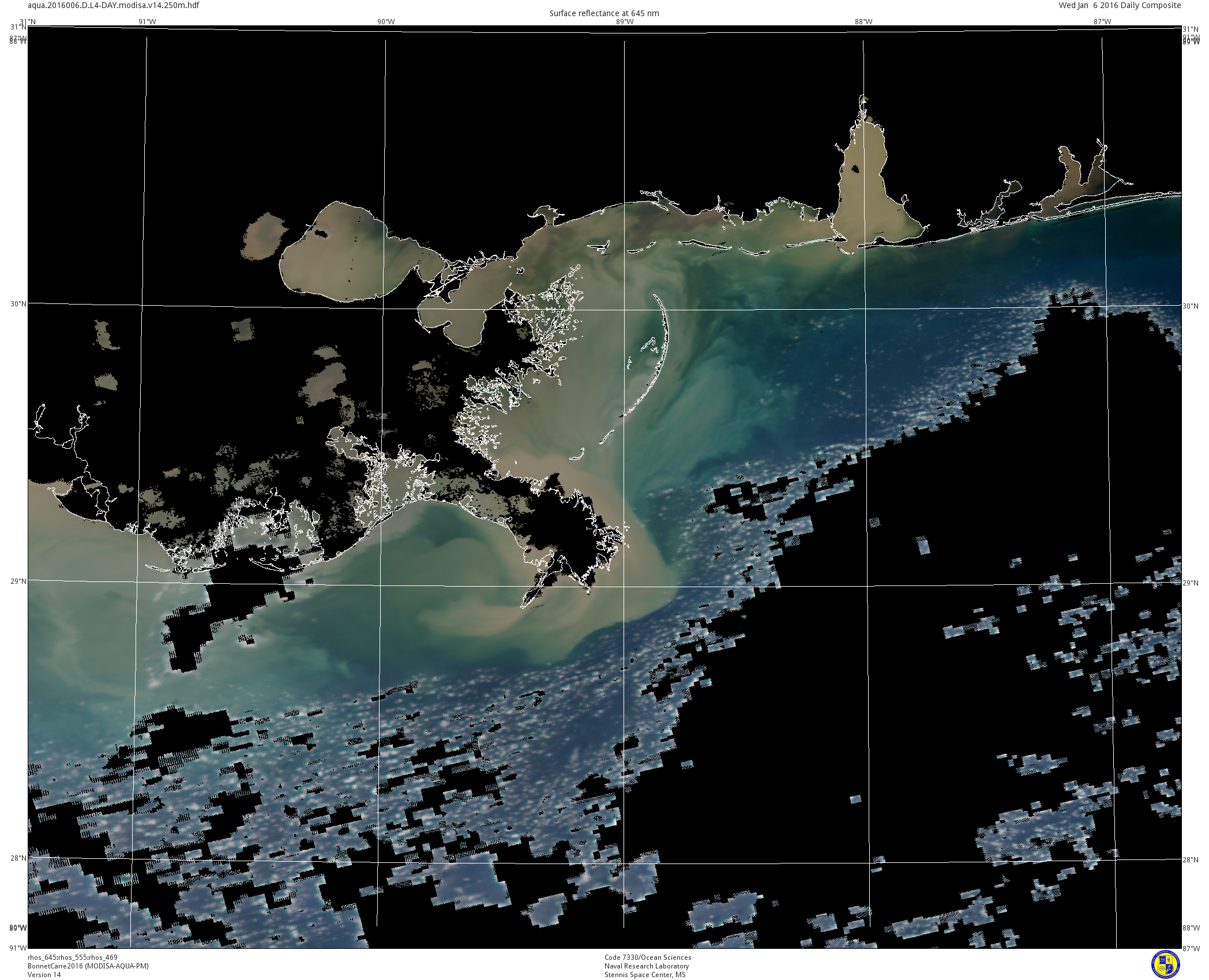Click the 87°W label along top edge
Viewport: 1209px width, 980px height.
pyautogui.click(x=1102, y=22)
